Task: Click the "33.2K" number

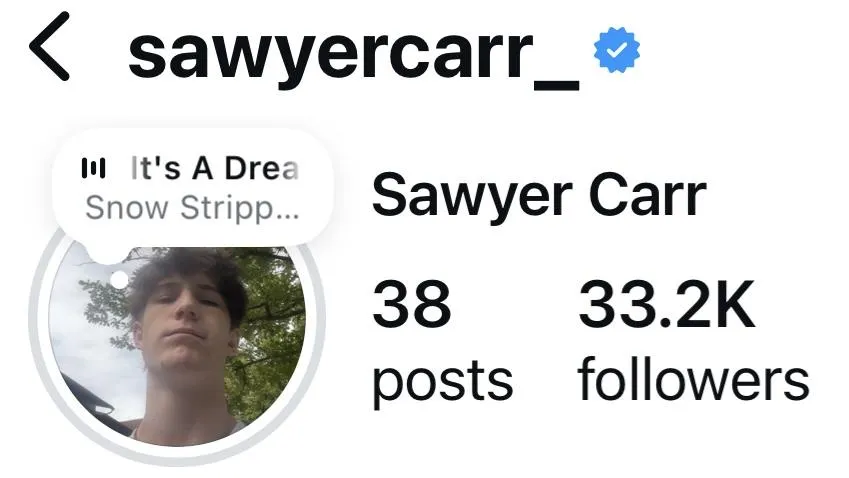Action: 667,304
